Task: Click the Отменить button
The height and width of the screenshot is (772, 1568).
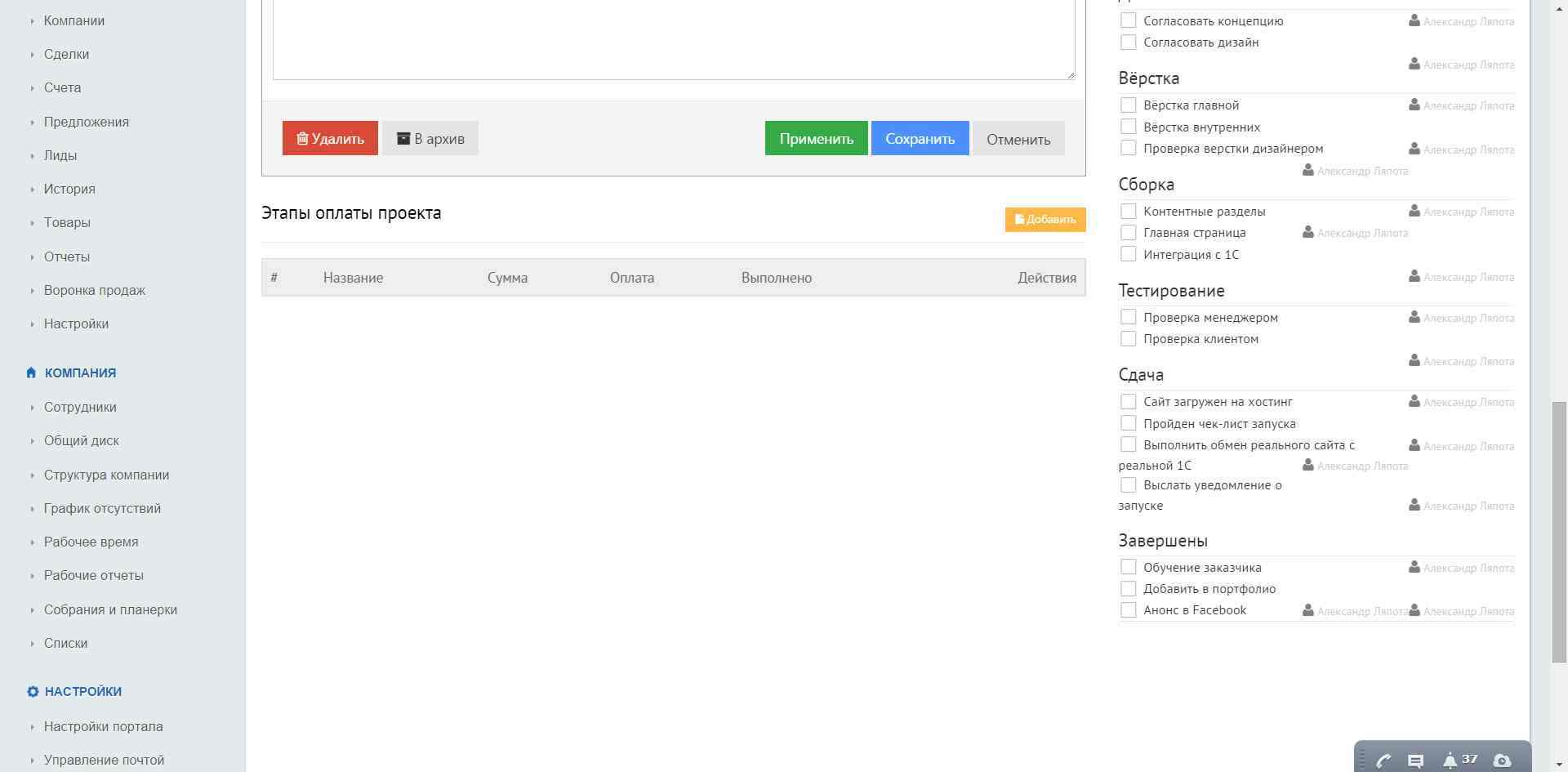Action: tap(1018, 138)
